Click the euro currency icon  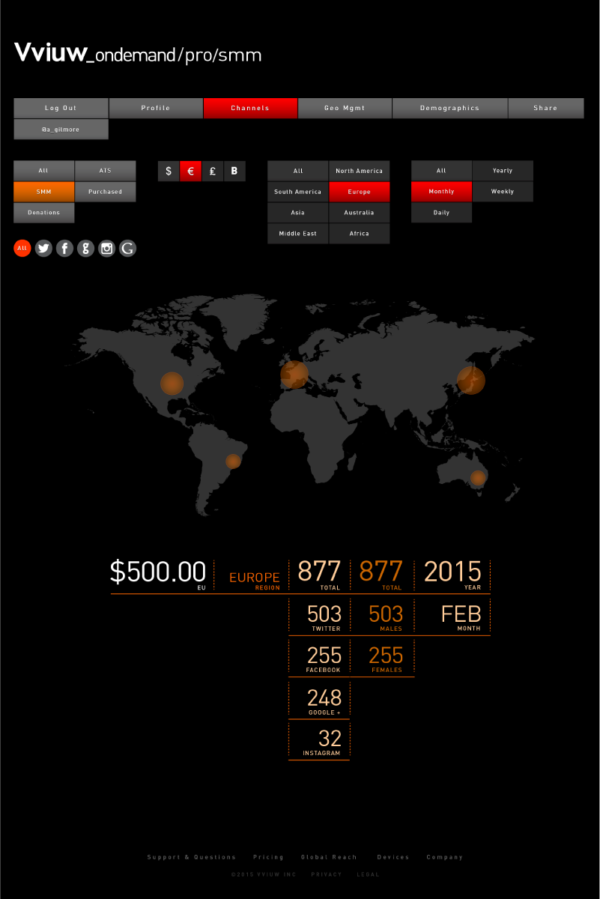click(x=190, y=171)
